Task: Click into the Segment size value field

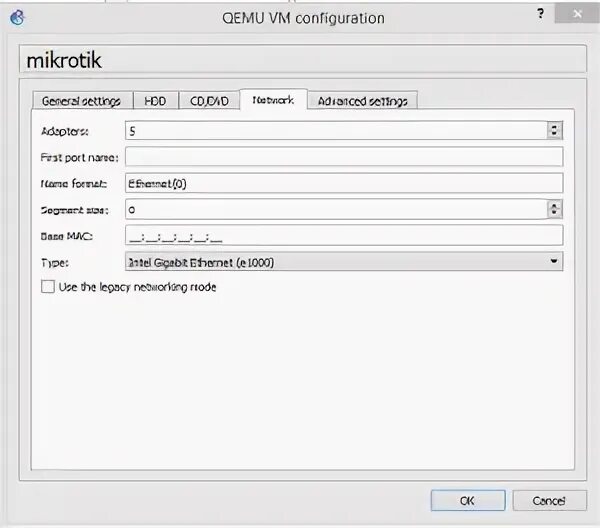Action: click(336, 209)
